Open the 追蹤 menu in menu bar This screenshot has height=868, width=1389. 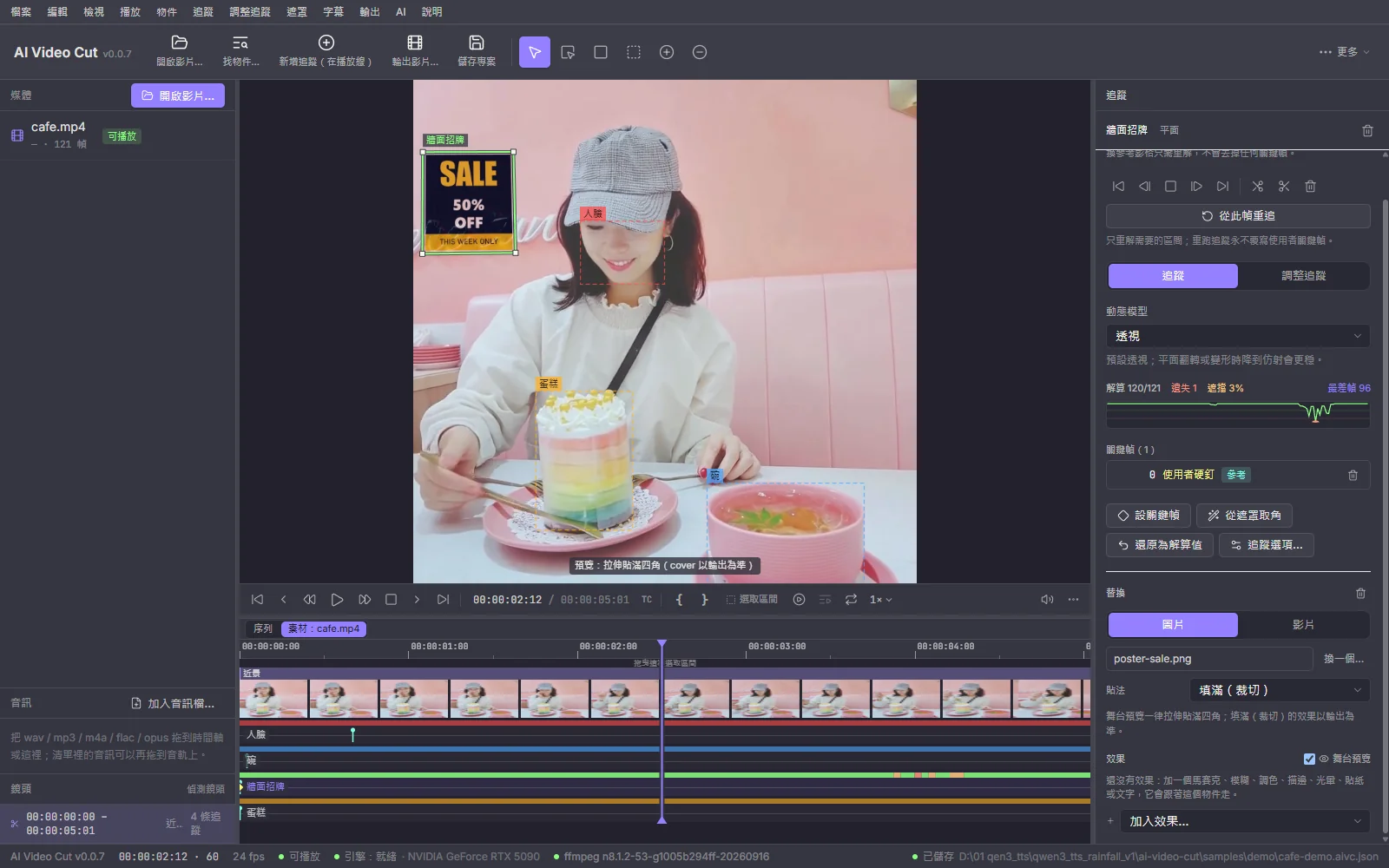(x=203, y=12)
